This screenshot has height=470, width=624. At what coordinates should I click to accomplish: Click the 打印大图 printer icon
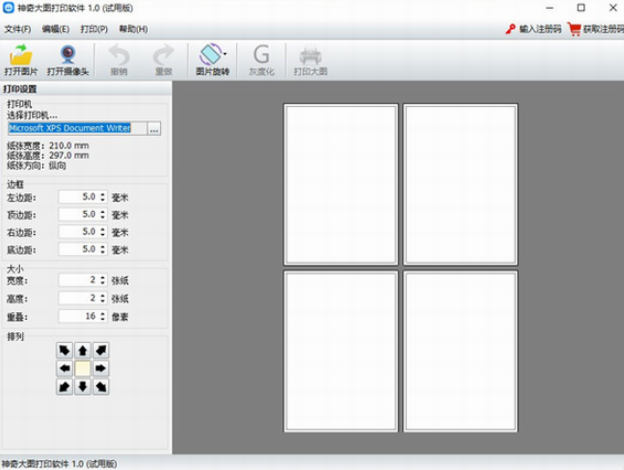click(310, 60)
